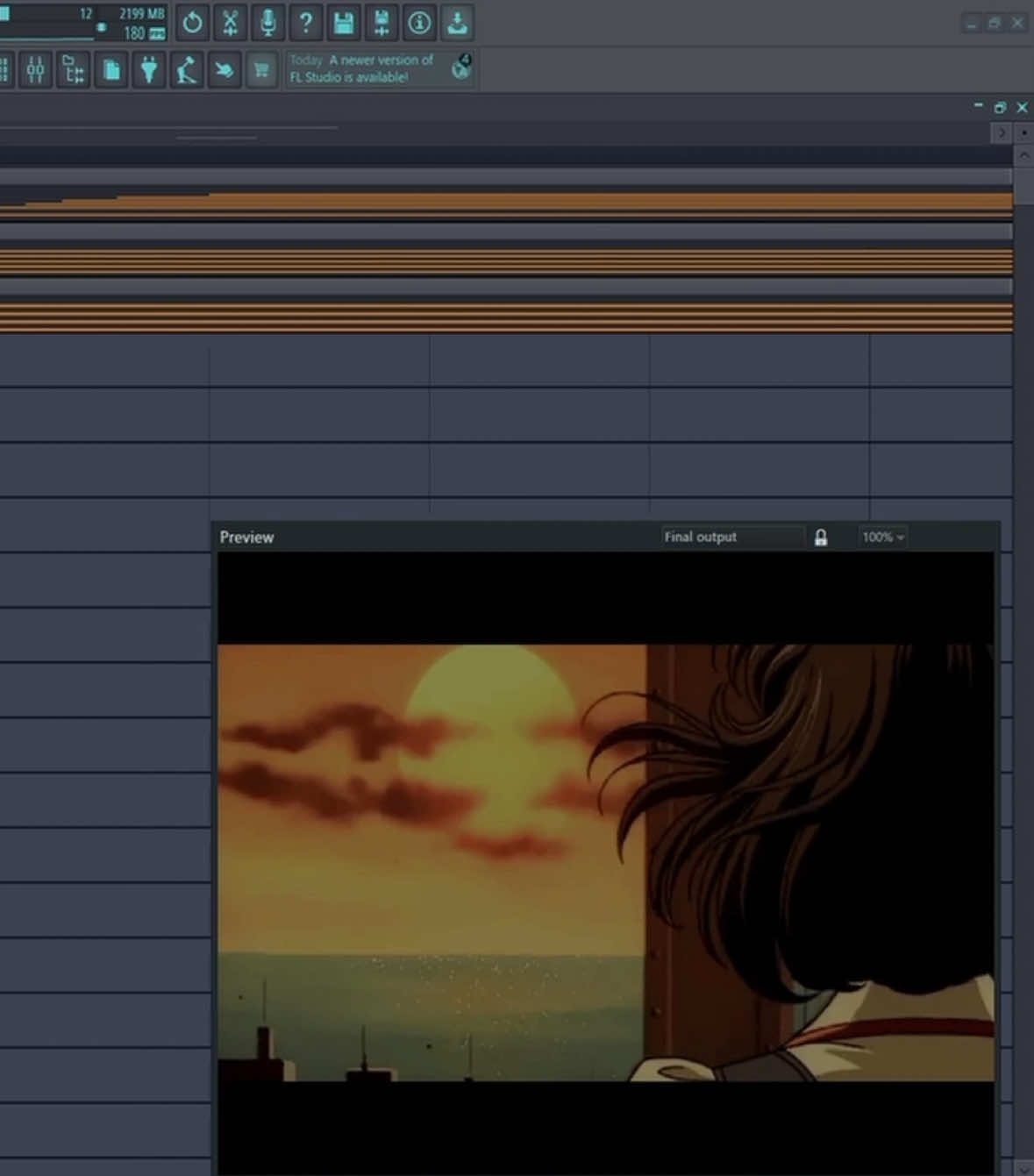Click the stacked pages project picker icon

111,69
